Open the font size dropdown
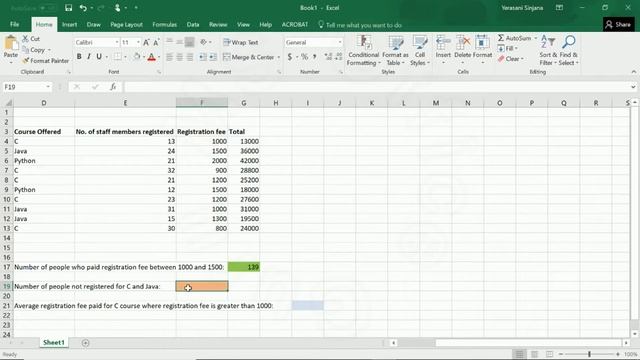640x360 pixels. tap(138, 42)
